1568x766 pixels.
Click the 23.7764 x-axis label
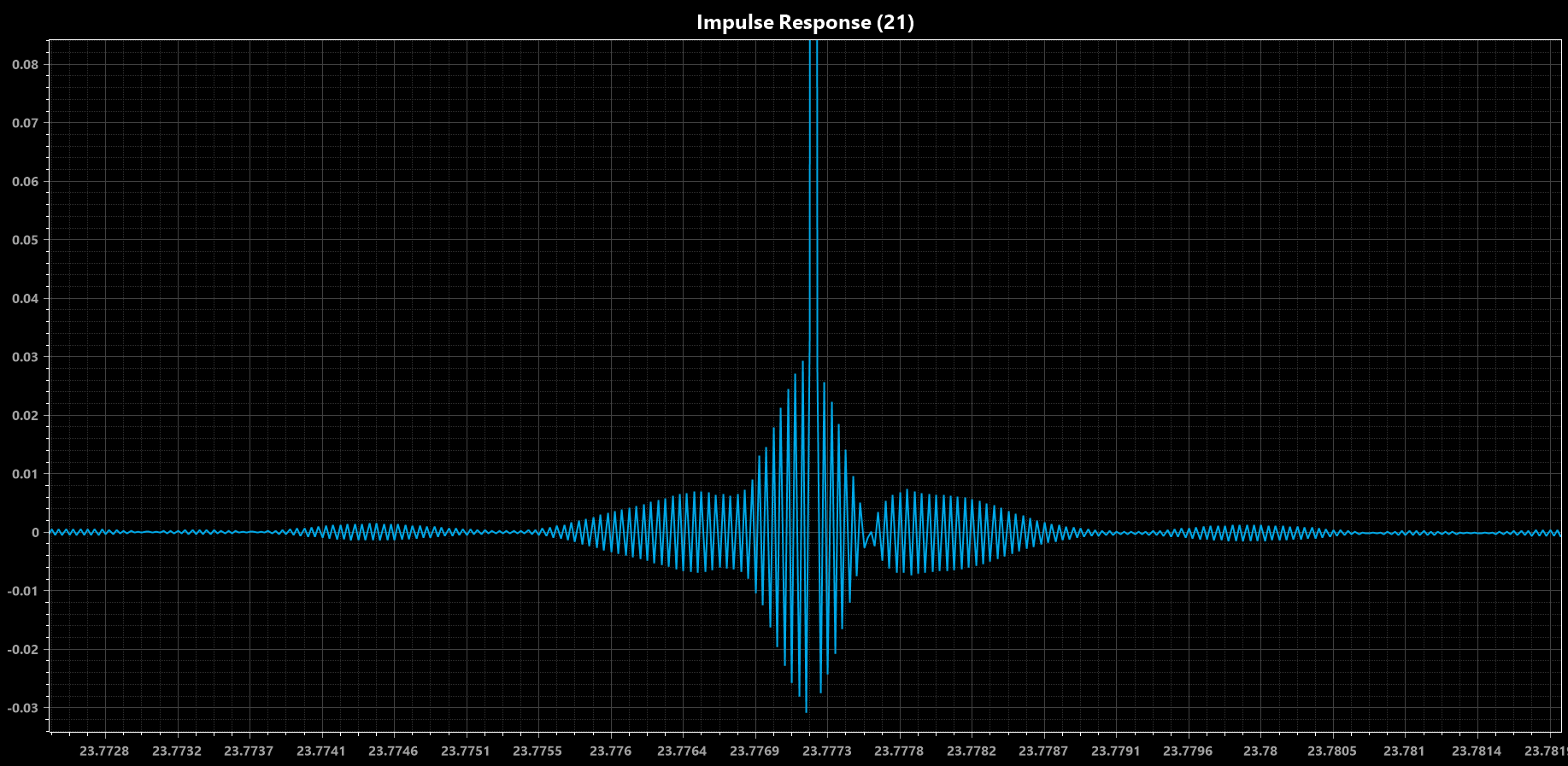pos(682,751)
